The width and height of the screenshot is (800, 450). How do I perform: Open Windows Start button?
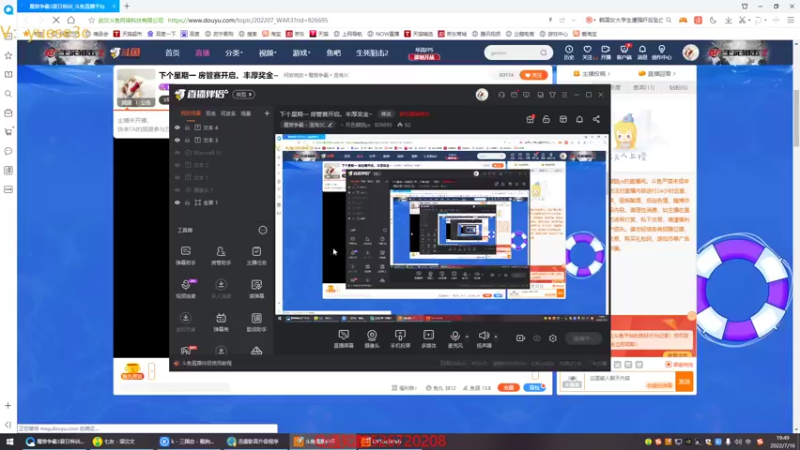click(9, 441)
